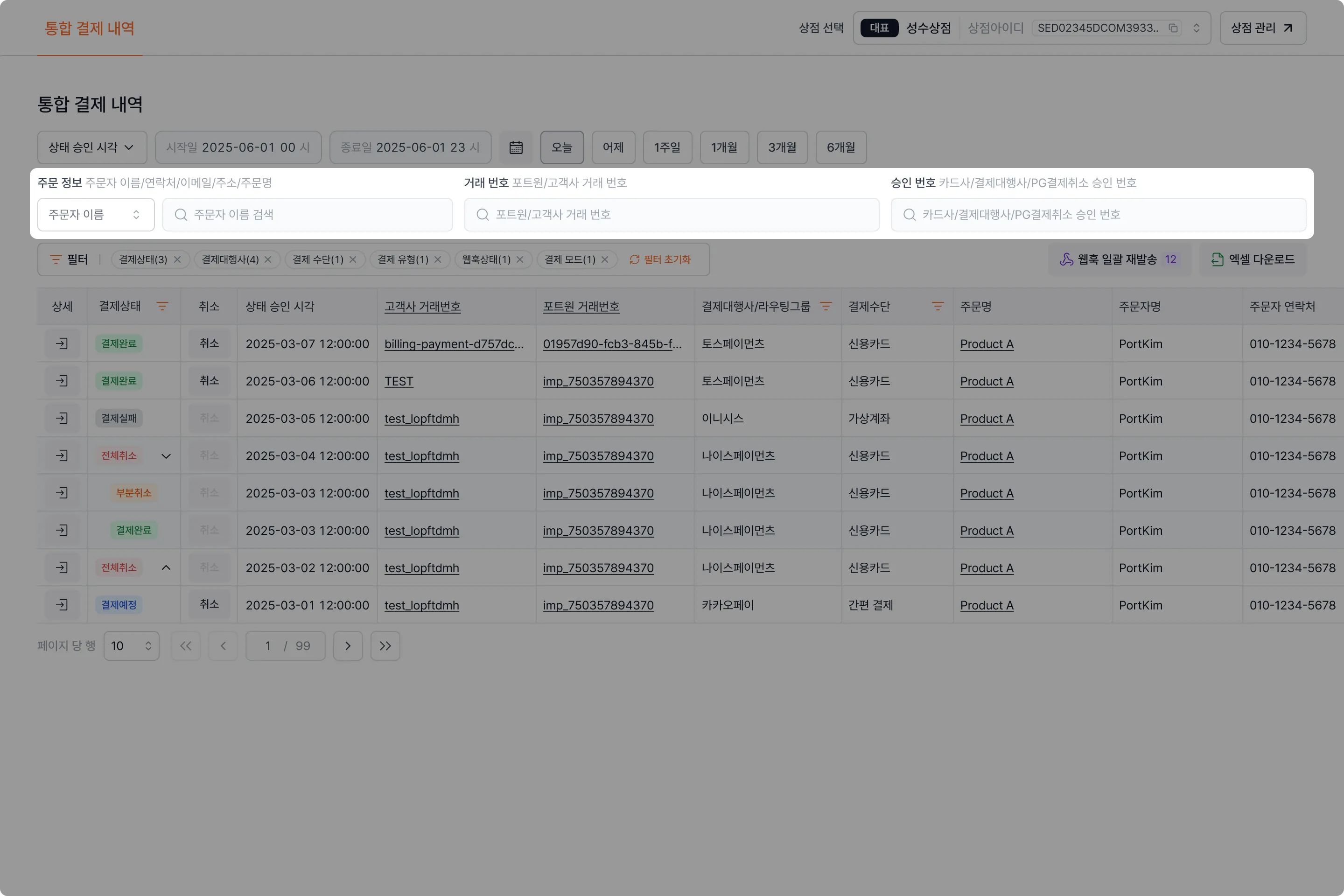1344x896 pixels.
Task: Click 엑셀 다운로드 button
Action: click(x=1253, y=259)
